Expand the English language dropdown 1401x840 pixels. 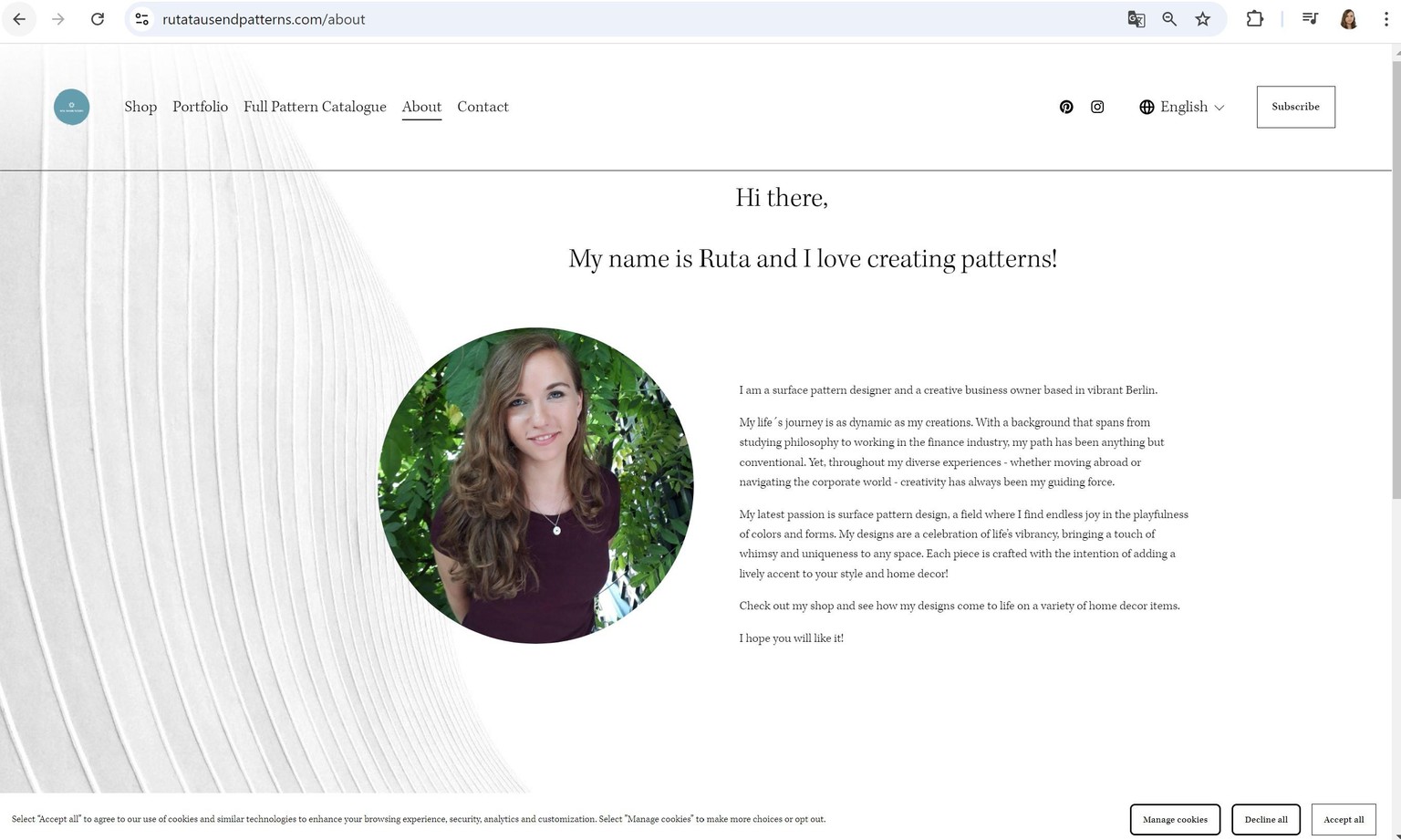1192,107
